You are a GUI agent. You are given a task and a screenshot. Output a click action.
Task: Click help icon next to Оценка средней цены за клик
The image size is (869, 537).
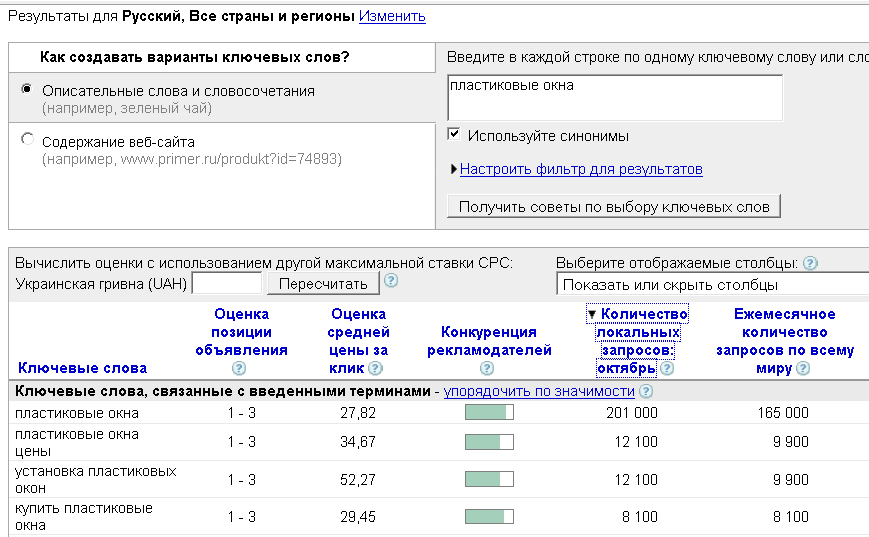[376, 369]
